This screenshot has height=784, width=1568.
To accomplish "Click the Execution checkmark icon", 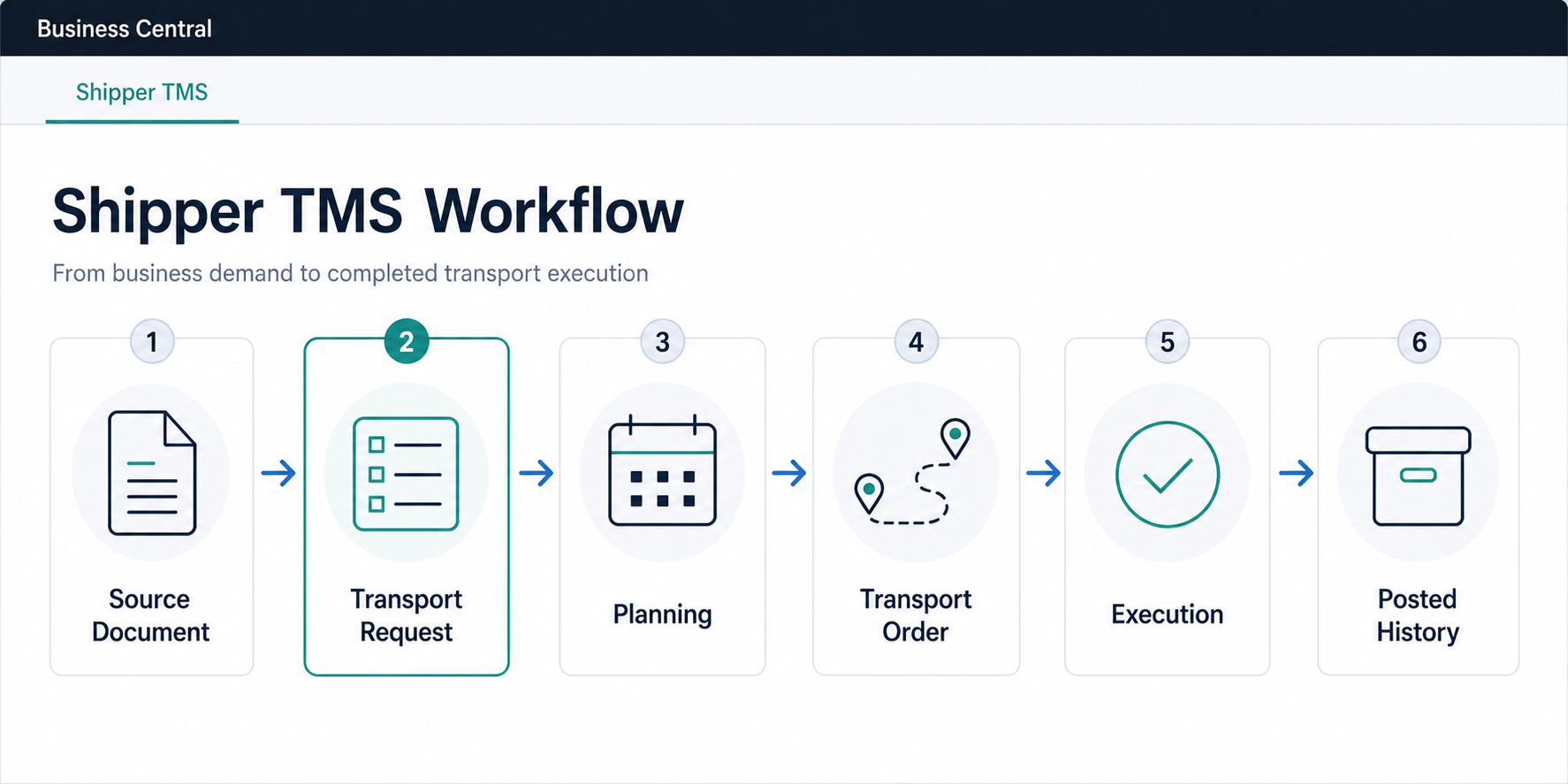I will [1167, 475].
